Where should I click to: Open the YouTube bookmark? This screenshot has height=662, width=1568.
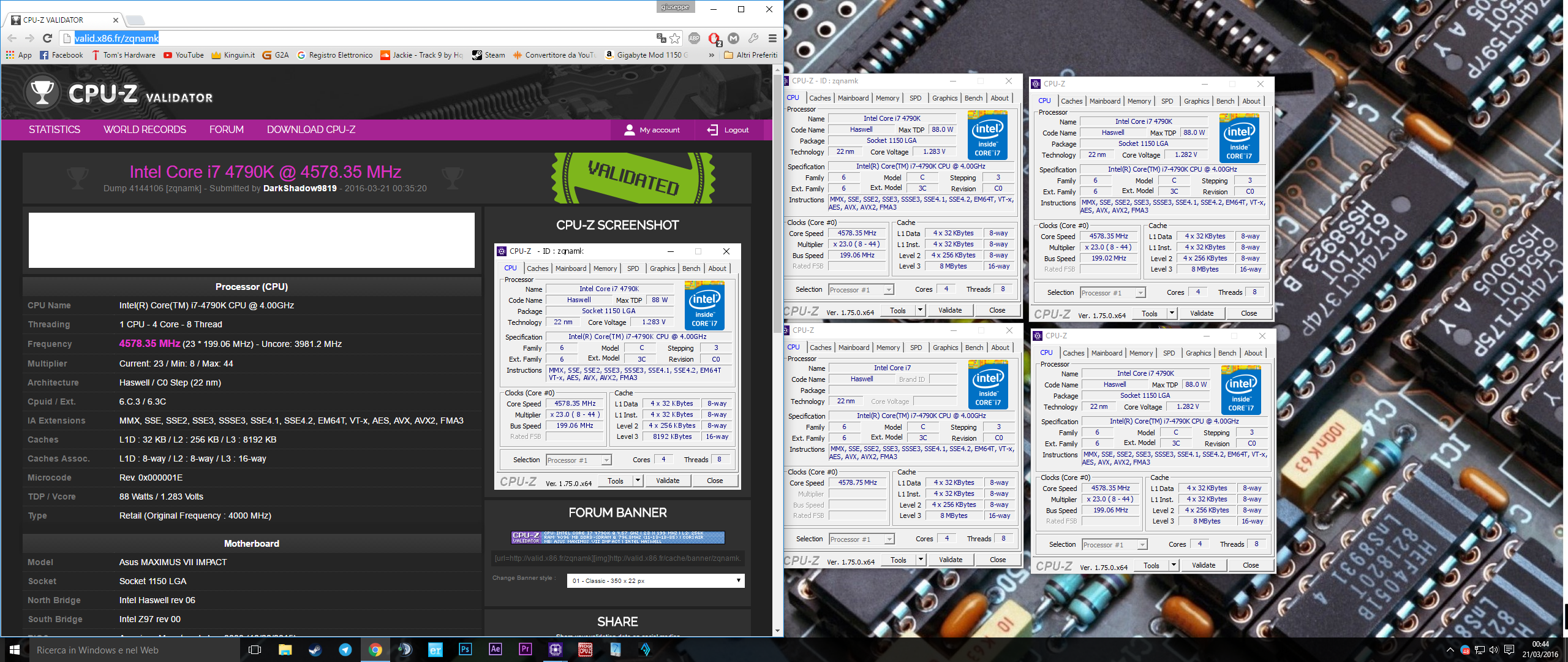pyautogui.click(x=184, y=55)
